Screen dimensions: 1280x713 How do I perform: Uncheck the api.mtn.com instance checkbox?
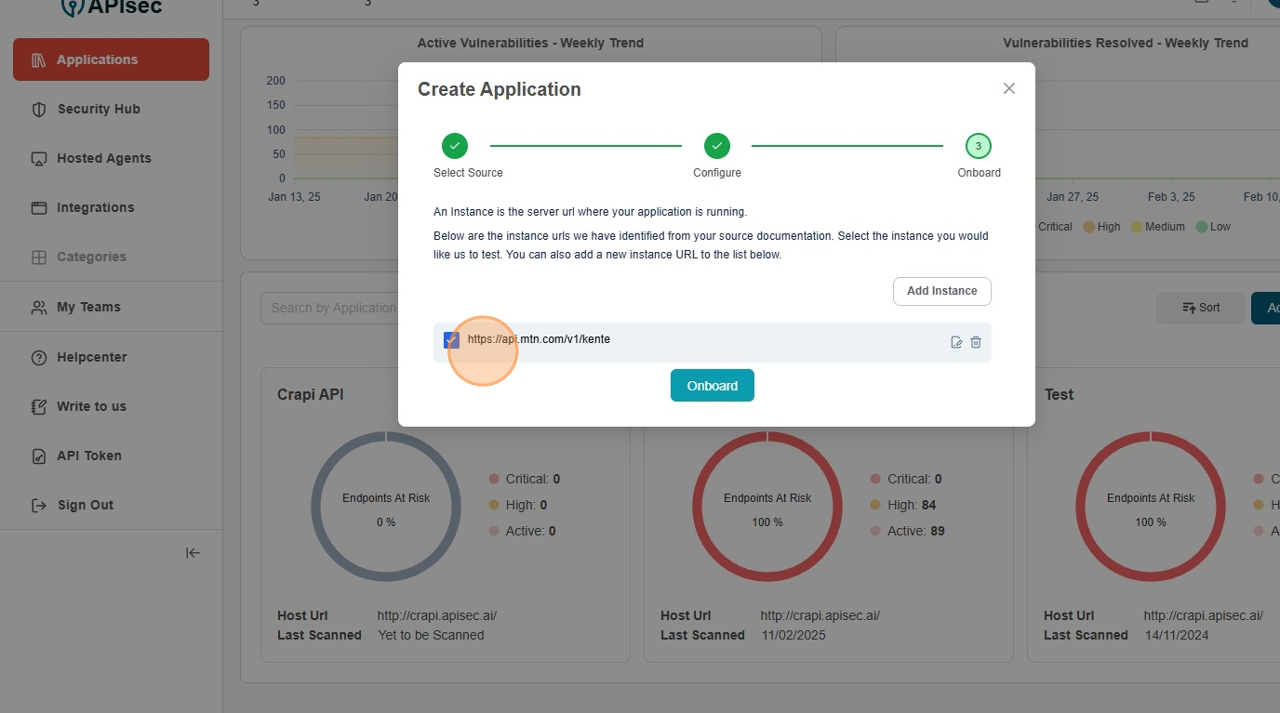point(451,340)
